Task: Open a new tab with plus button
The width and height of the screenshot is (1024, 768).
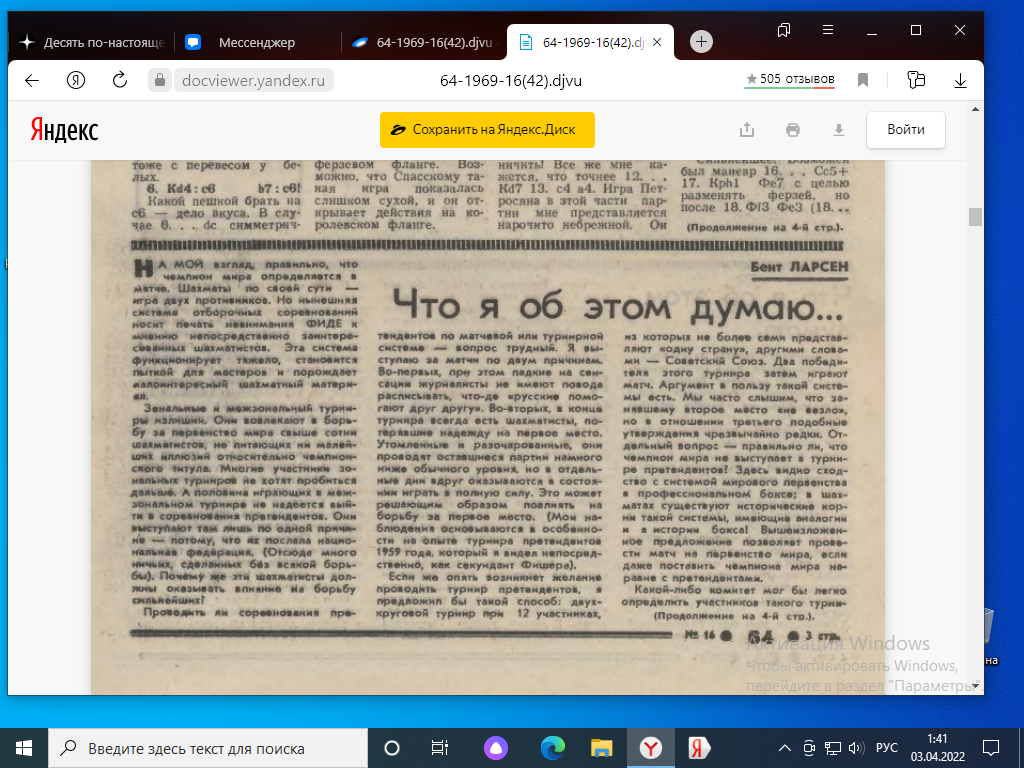Action: pos(701,42)
